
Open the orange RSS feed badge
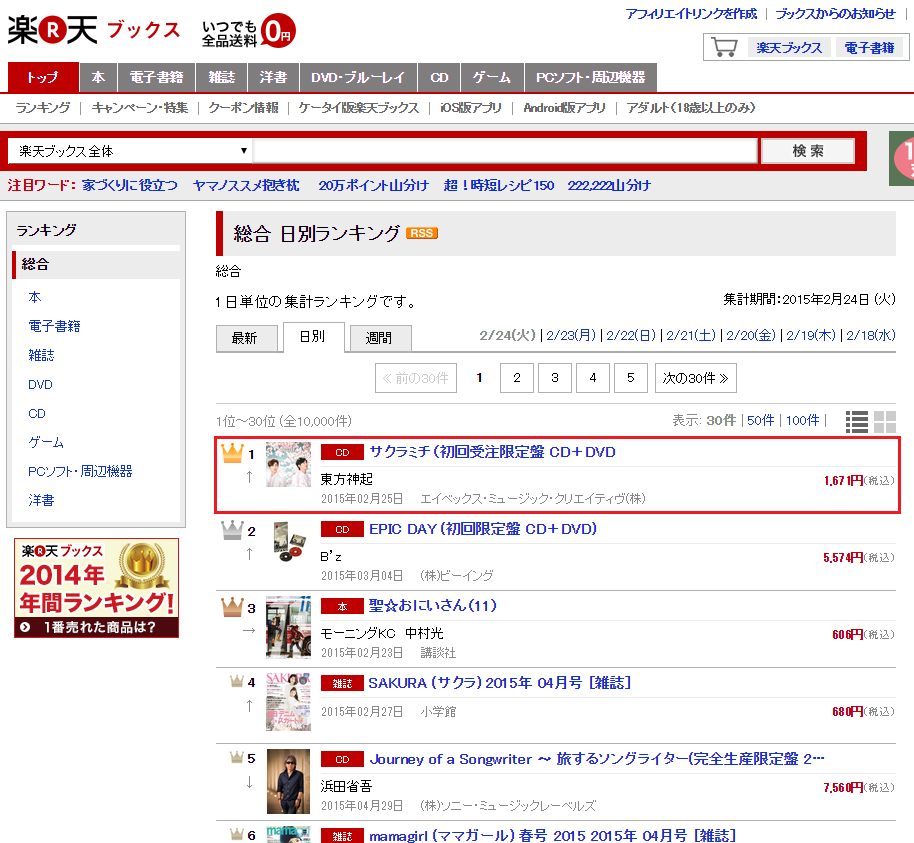tap(421, 233)
